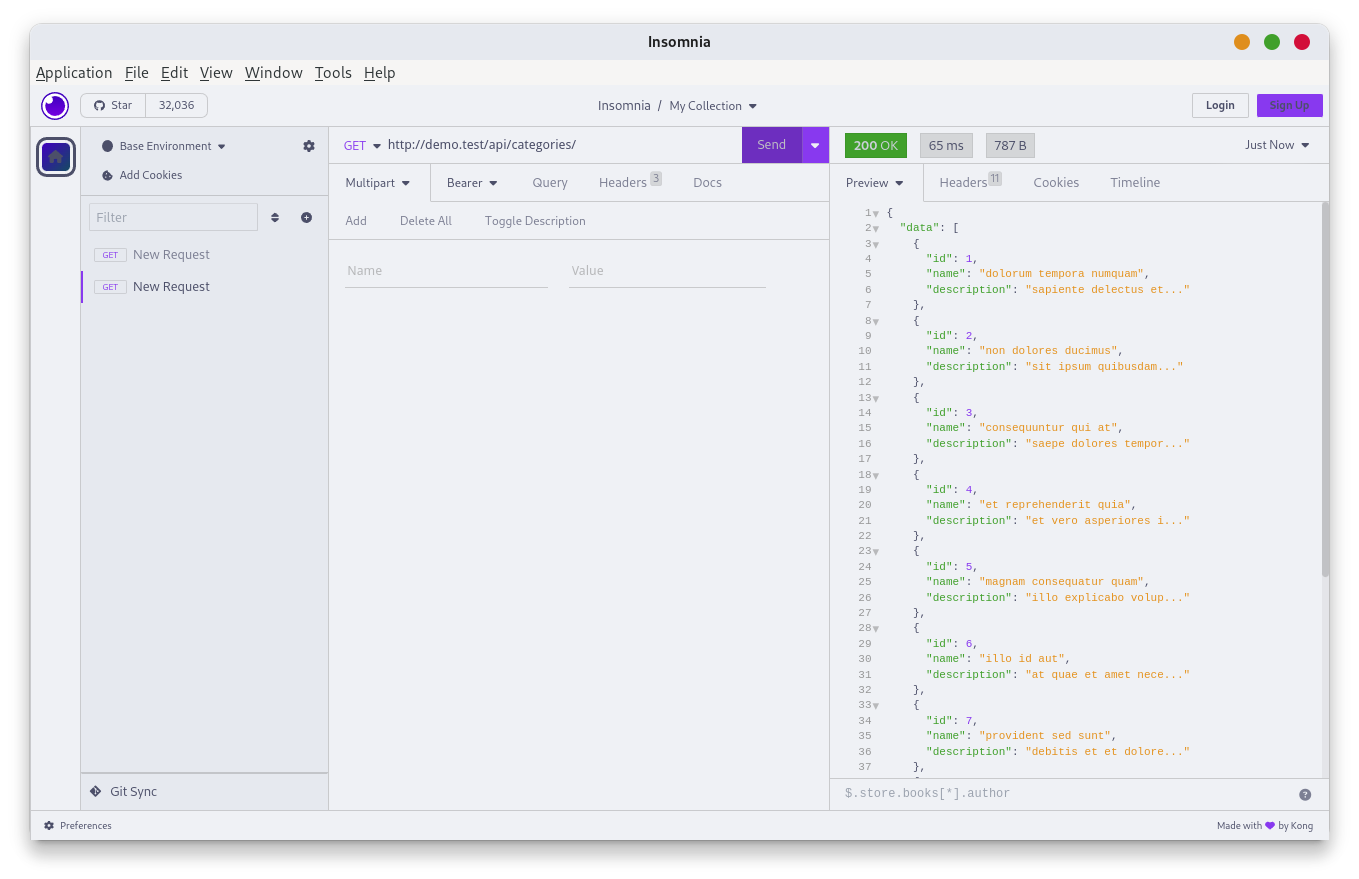Image resolution: width=1359 pixels, height=879 pixels.
Task: Open the View menu
Action: 216,73
